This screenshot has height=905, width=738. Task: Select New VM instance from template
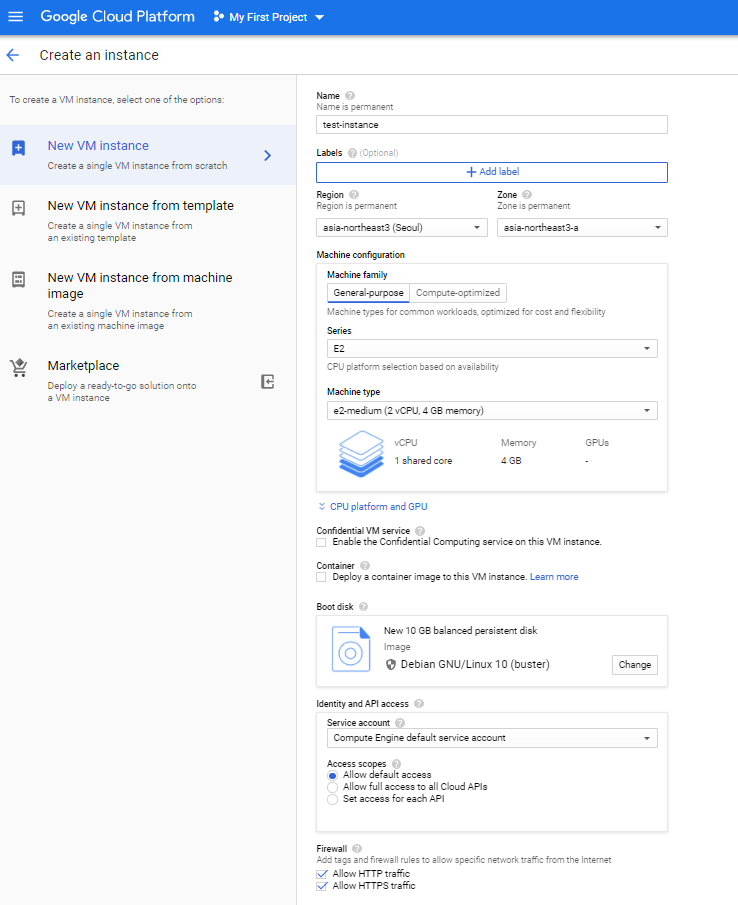click(x=148, y=220)
